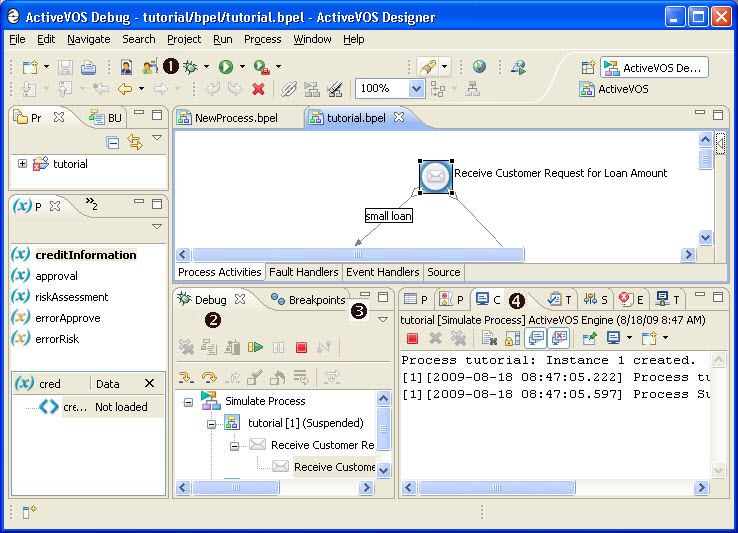Click the red X delete icon in toolbar

pos(258,89)
